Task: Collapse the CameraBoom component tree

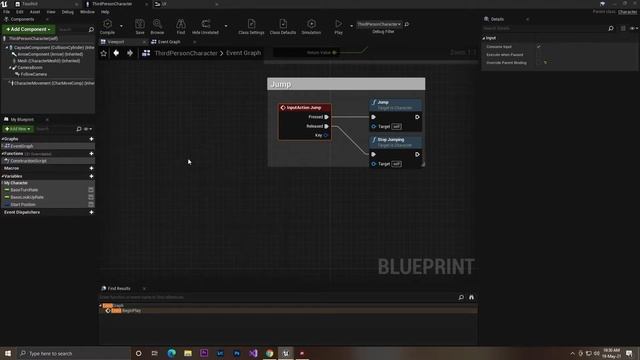Action: (10, 68)
